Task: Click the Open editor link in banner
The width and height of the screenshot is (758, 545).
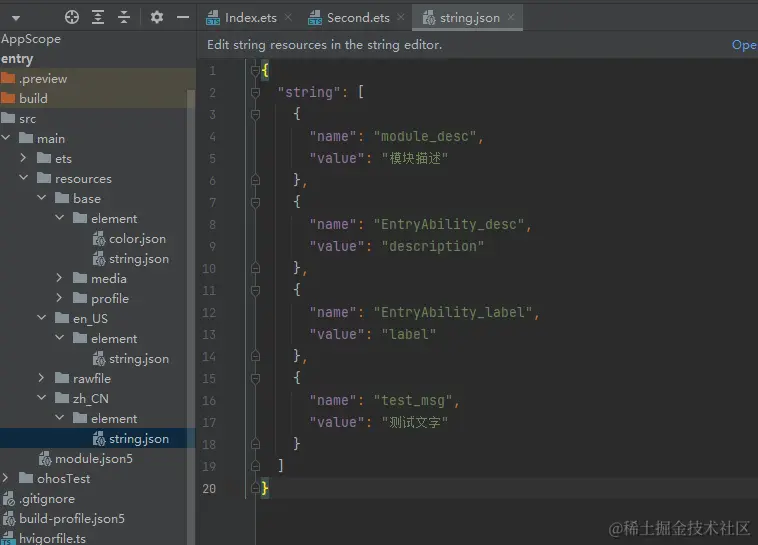Action: (744, 45)
